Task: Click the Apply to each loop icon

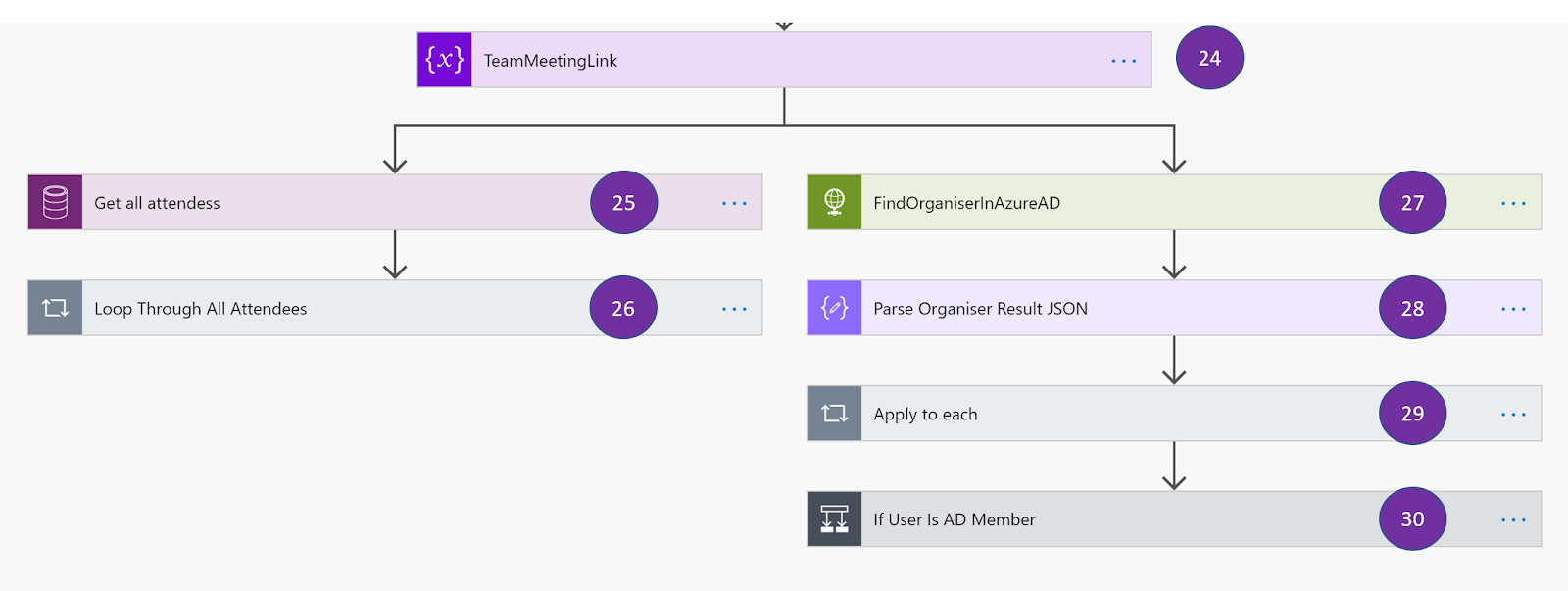Action: (x=834, y=414)
